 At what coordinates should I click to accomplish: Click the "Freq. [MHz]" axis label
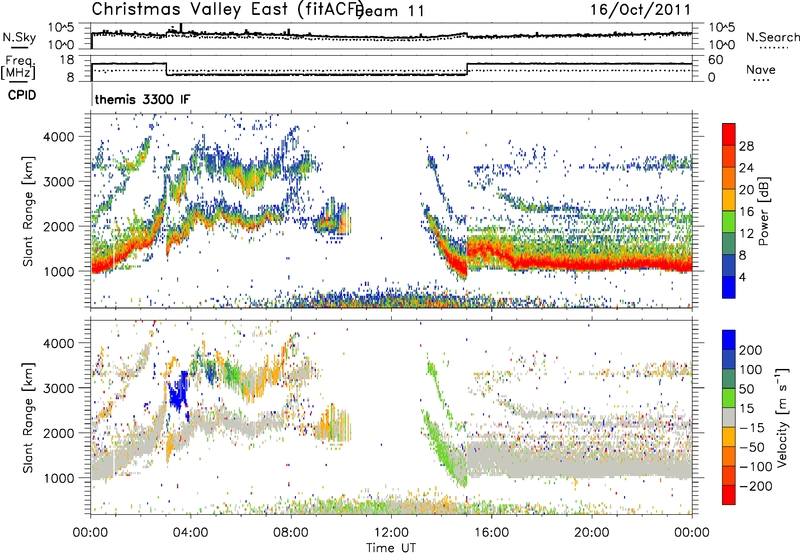pos(18,68)
